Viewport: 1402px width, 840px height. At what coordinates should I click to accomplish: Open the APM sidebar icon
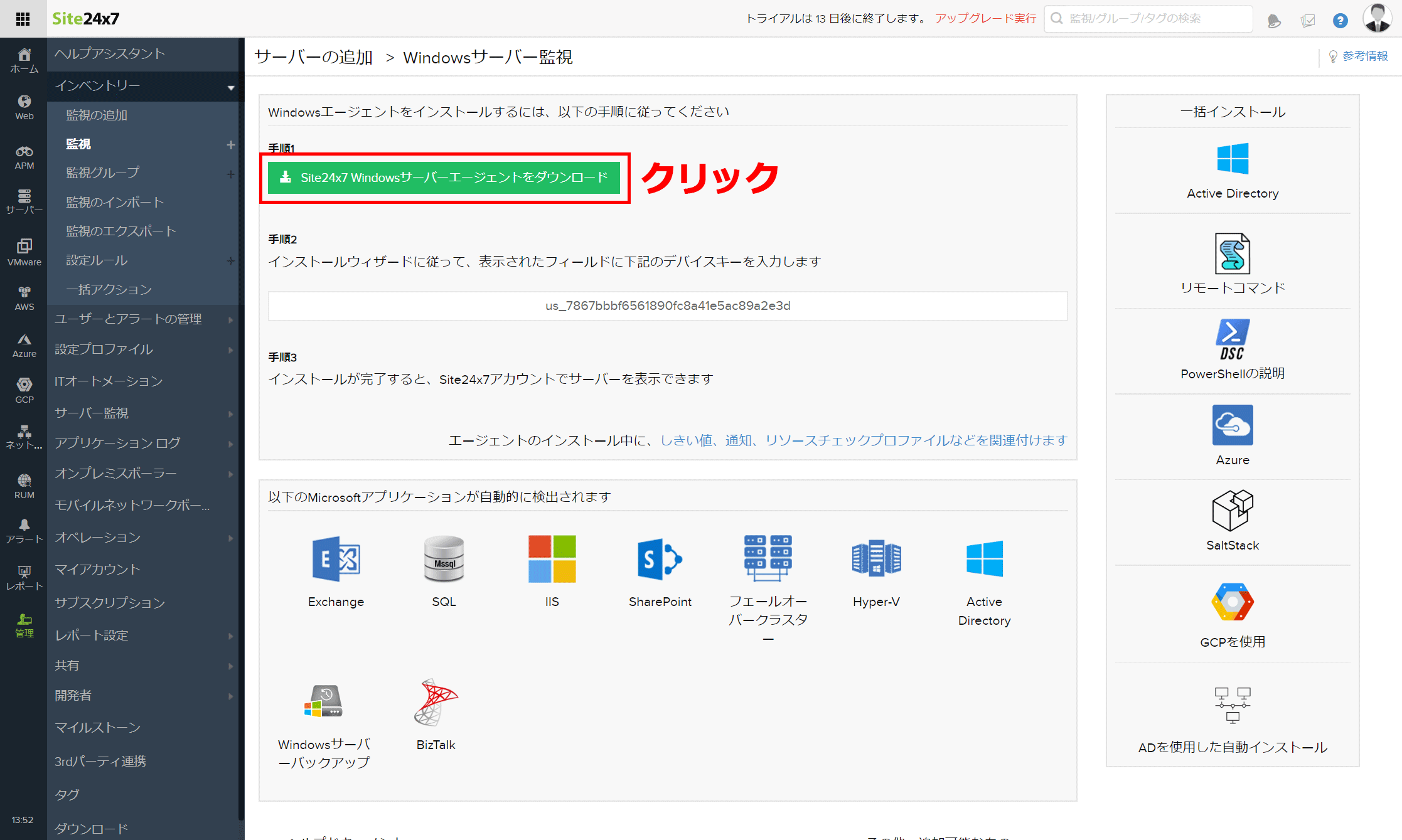[24, 157]
